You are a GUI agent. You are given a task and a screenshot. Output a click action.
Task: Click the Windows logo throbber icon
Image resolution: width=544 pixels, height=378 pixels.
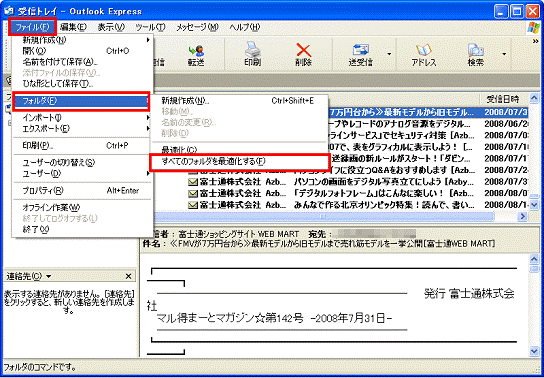coord(533,27)
